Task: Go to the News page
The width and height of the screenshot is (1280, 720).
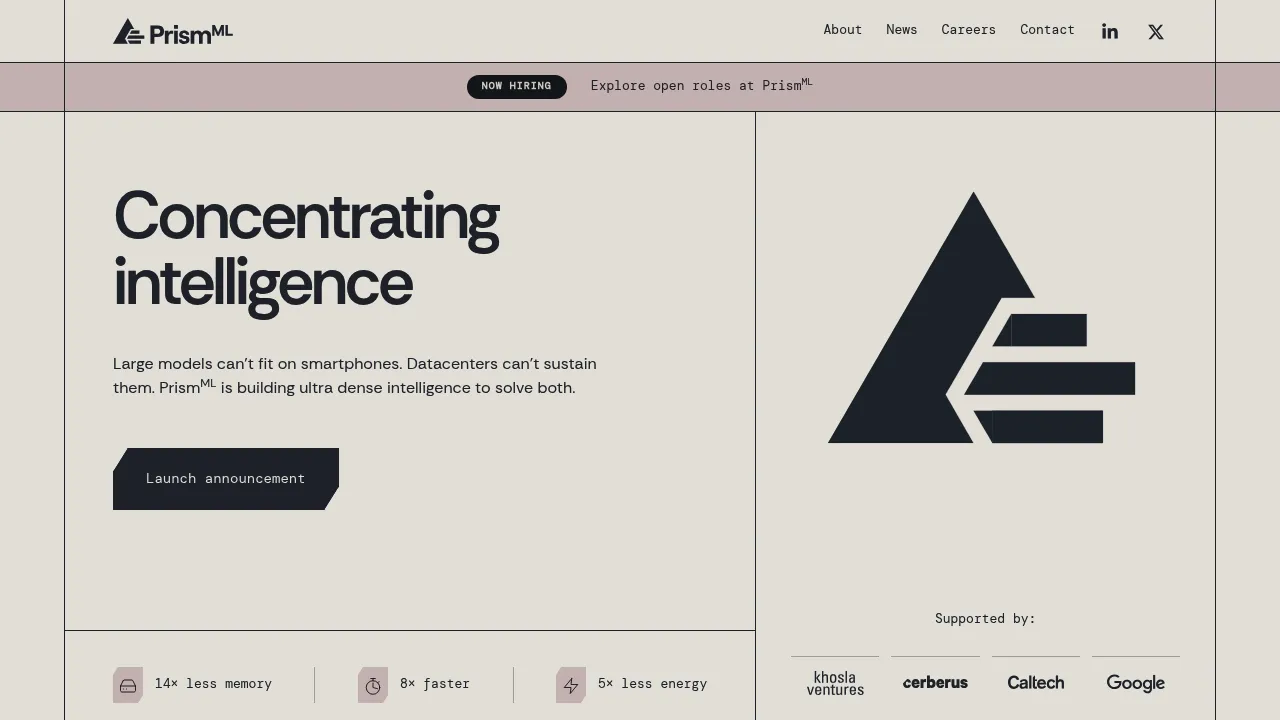Action: pyautogui.click(x=902, y=30)
